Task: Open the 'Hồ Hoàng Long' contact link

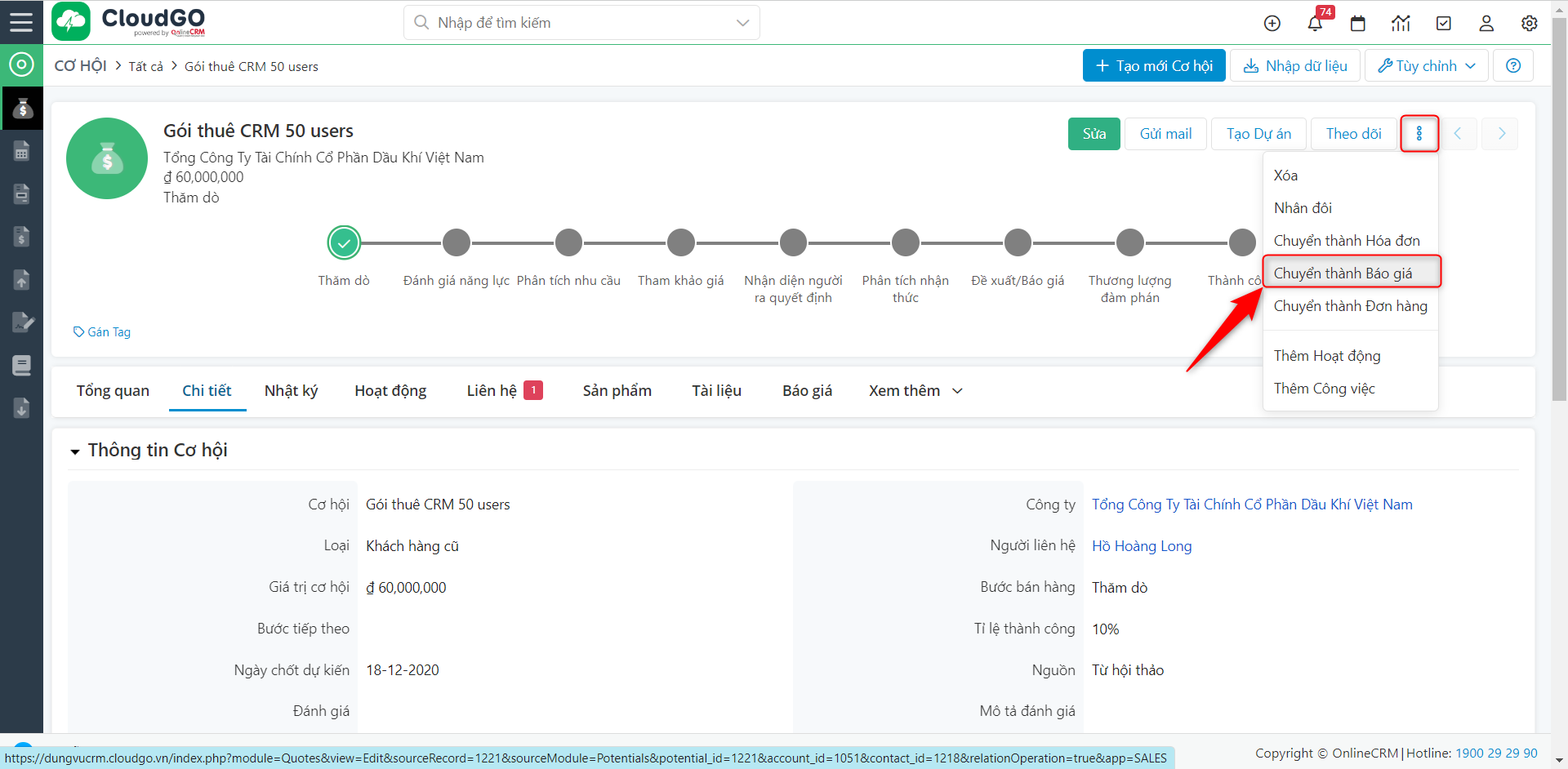Action: coord(1142,545)
